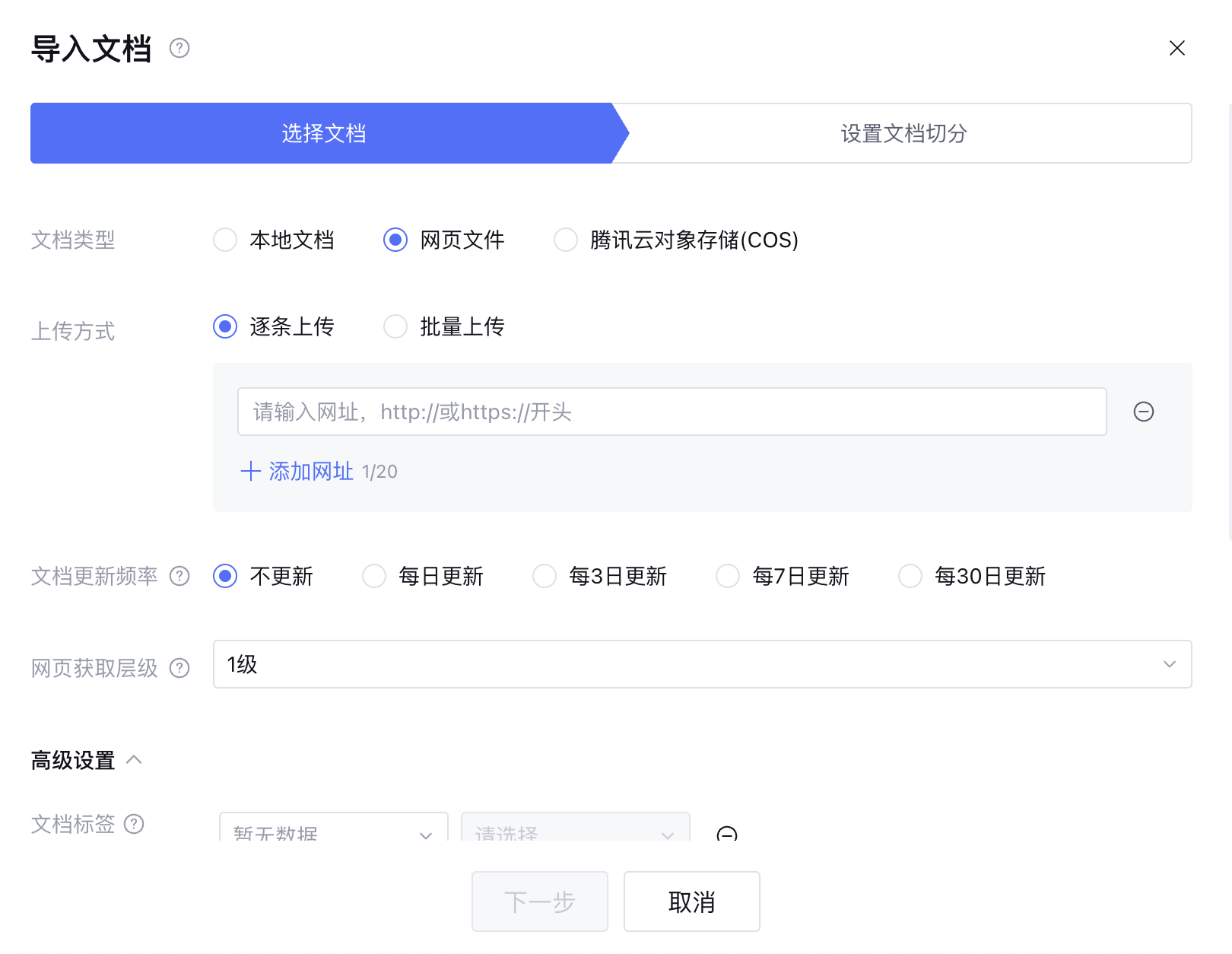
Task: Open the 网页获取层级 dropdown showing 1级
Action: pyautogui.click(x=701, y=664)
